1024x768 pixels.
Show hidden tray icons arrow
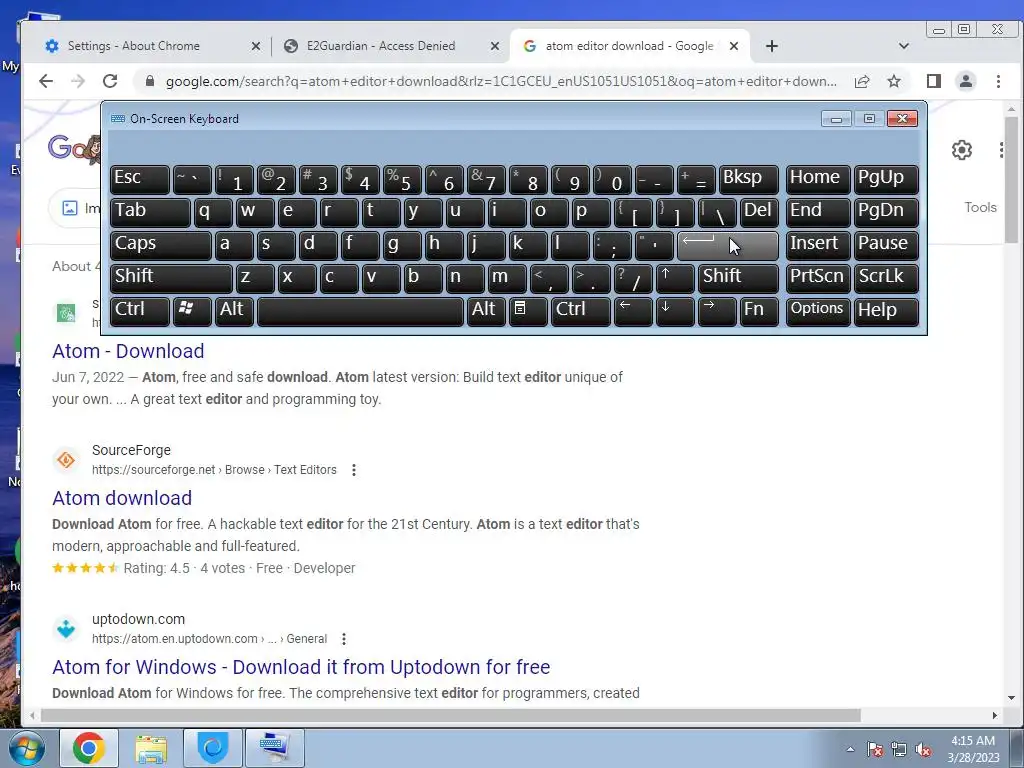click(x=850, y=750)
